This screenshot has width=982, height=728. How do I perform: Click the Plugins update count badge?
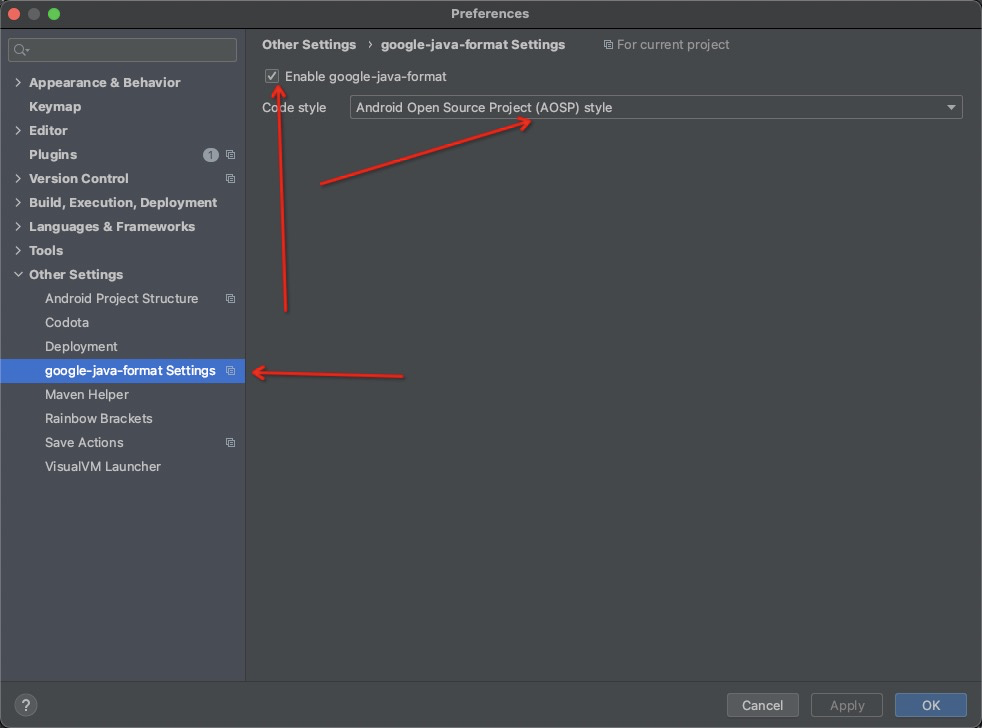(210, 155)
